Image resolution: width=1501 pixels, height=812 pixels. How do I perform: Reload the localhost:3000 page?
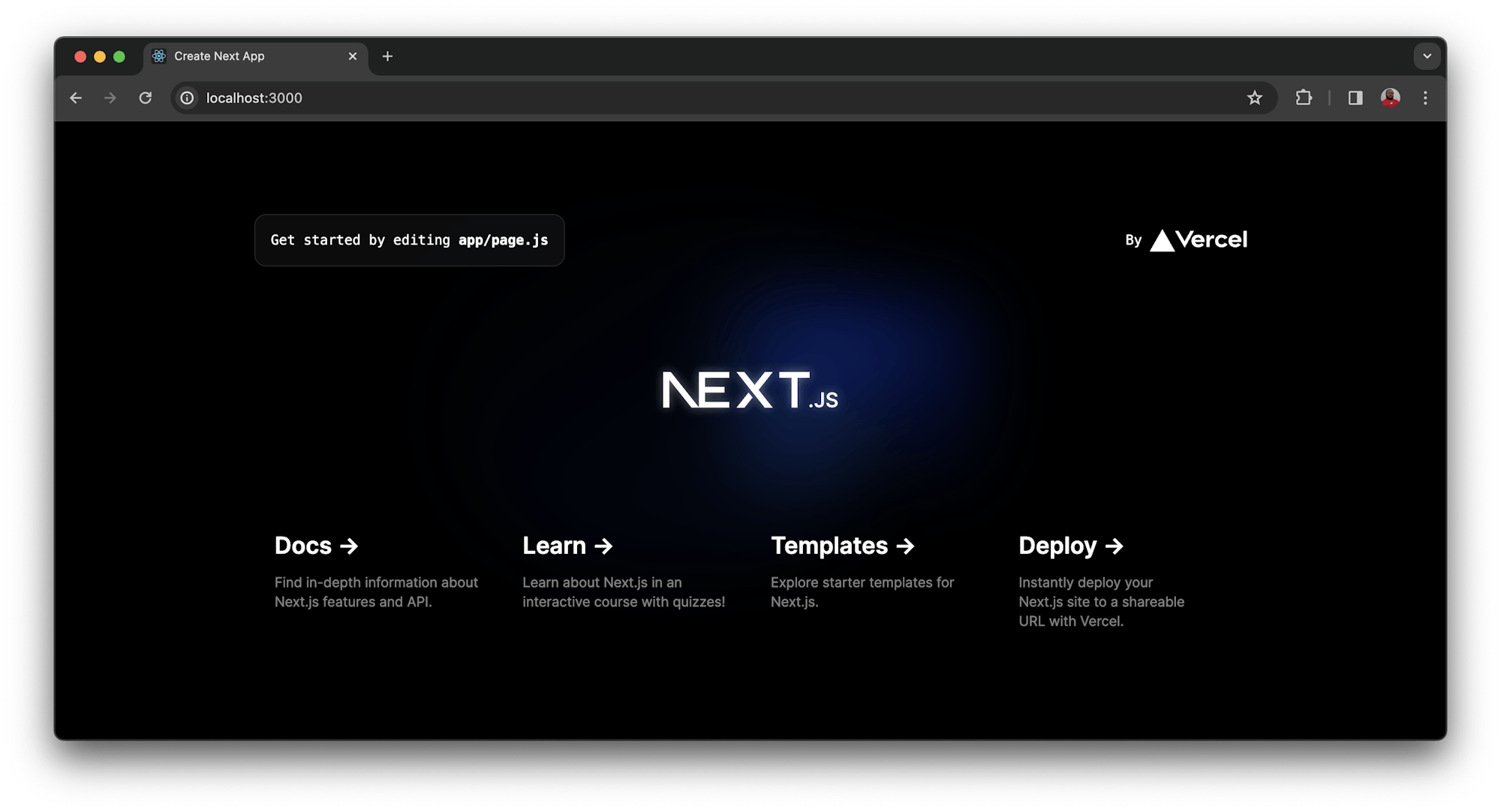(146, 98)
